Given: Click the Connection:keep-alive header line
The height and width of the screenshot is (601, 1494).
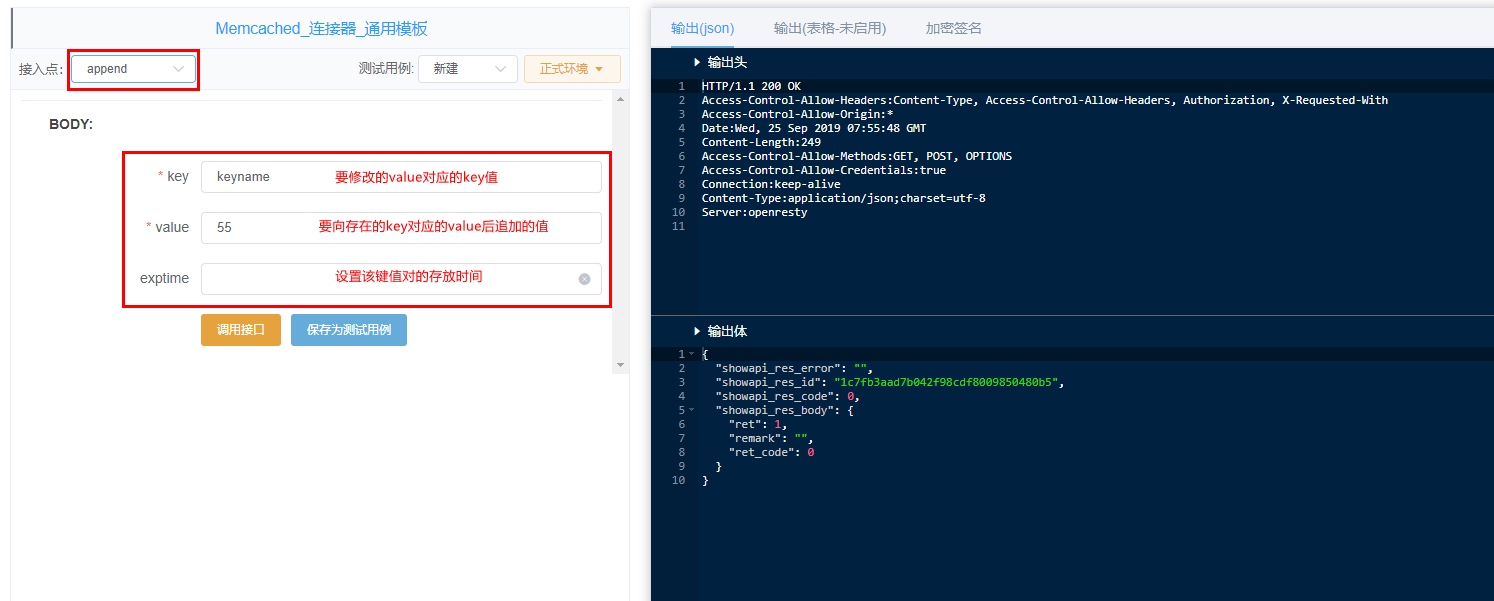Looking at the screenshot, I should point(771,184).
